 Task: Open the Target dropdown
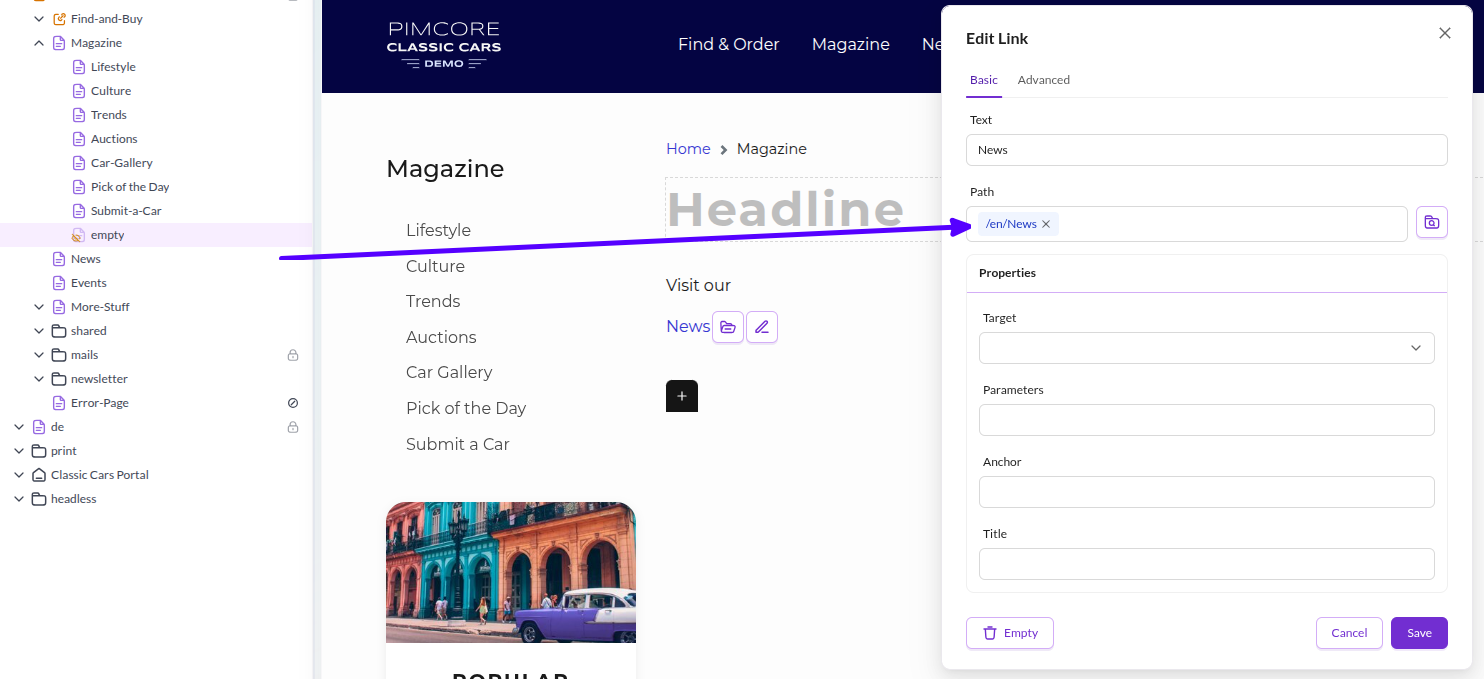pyautogui.click(x=1206, y=348)
